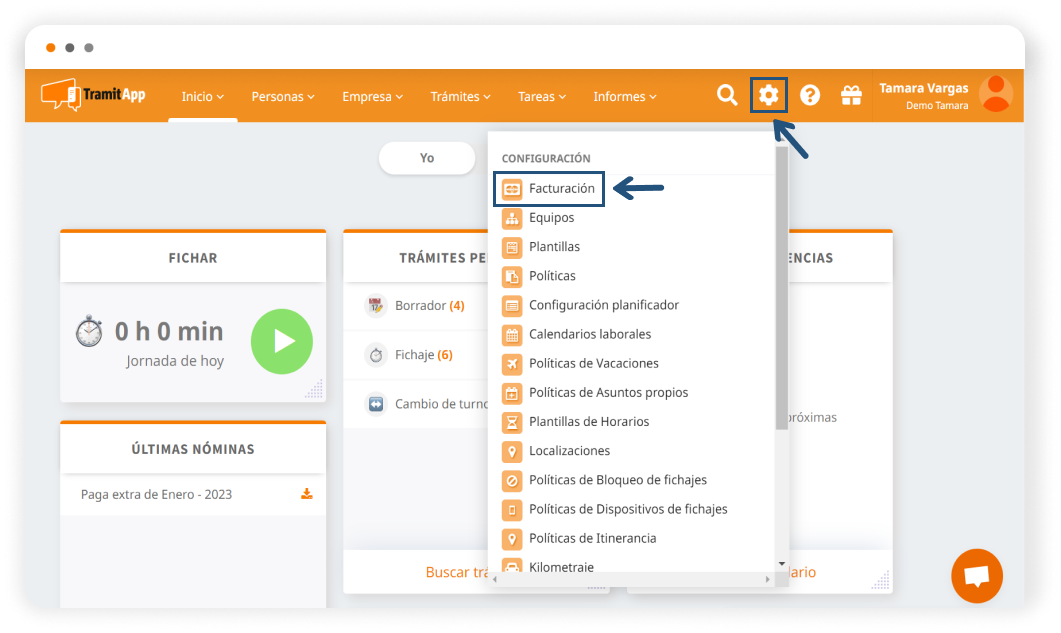Open the help question mark icon

coord(810,95)
